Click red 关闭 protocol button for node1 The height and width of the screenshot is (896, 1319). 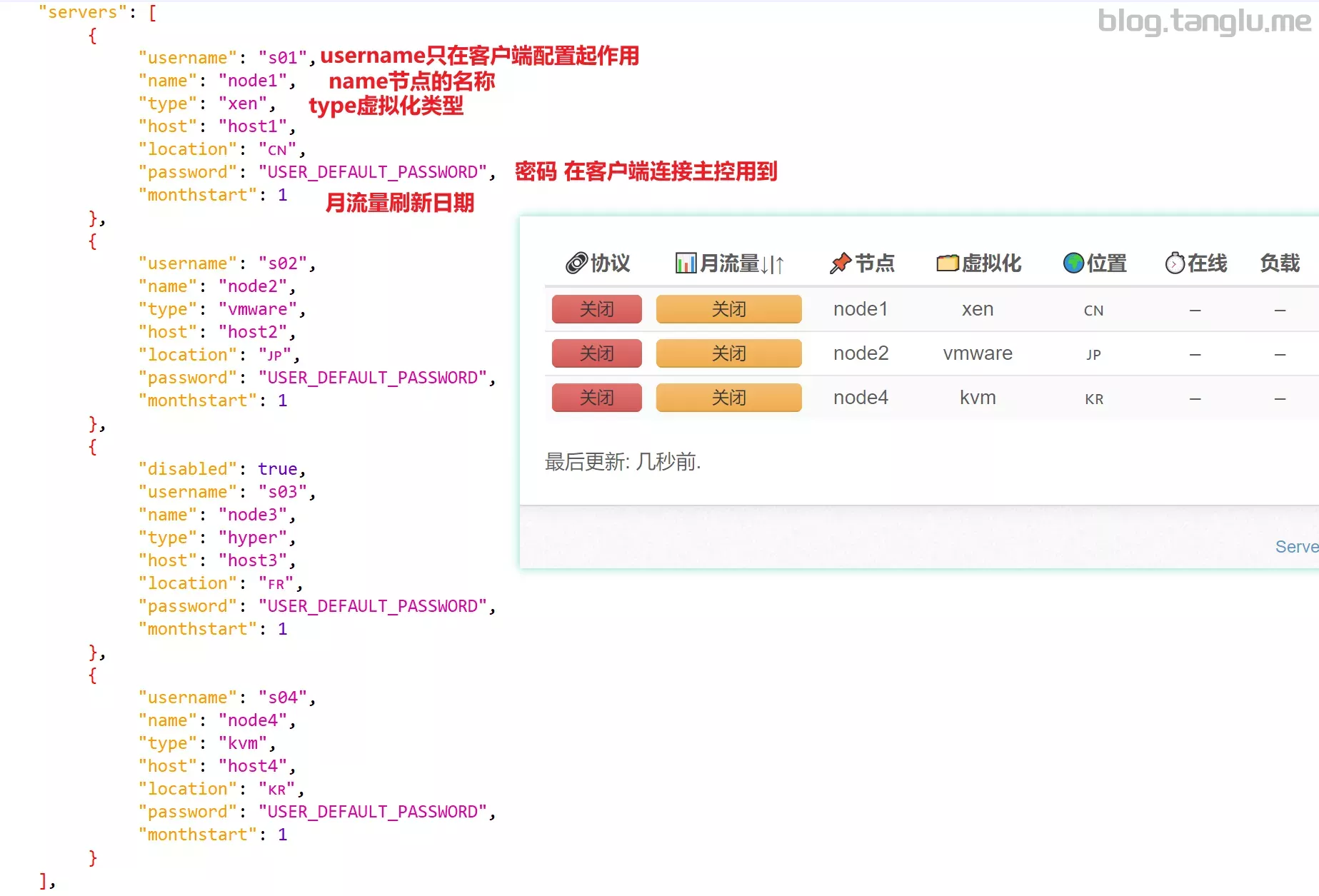click(x=596, y=309)
